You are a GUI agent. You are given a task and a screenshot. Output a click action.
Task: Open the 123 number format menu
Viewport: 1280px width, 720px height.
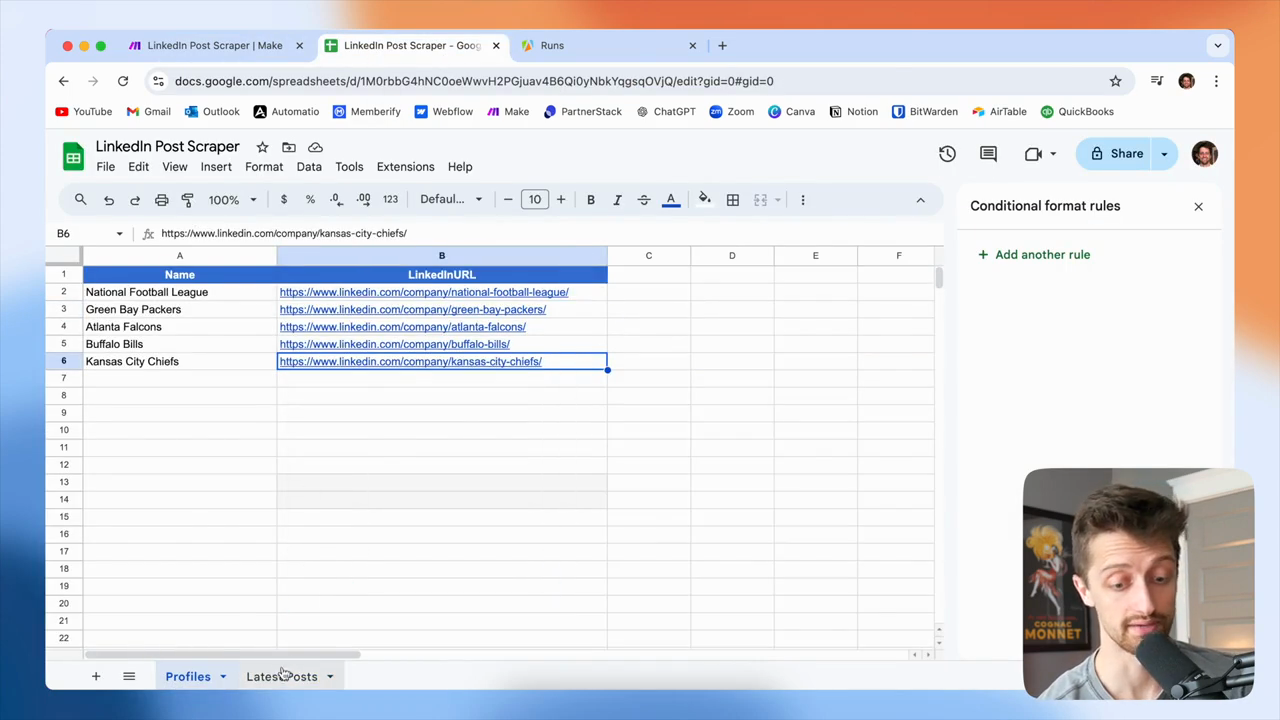pyautogui.click(x=390, y=200)
